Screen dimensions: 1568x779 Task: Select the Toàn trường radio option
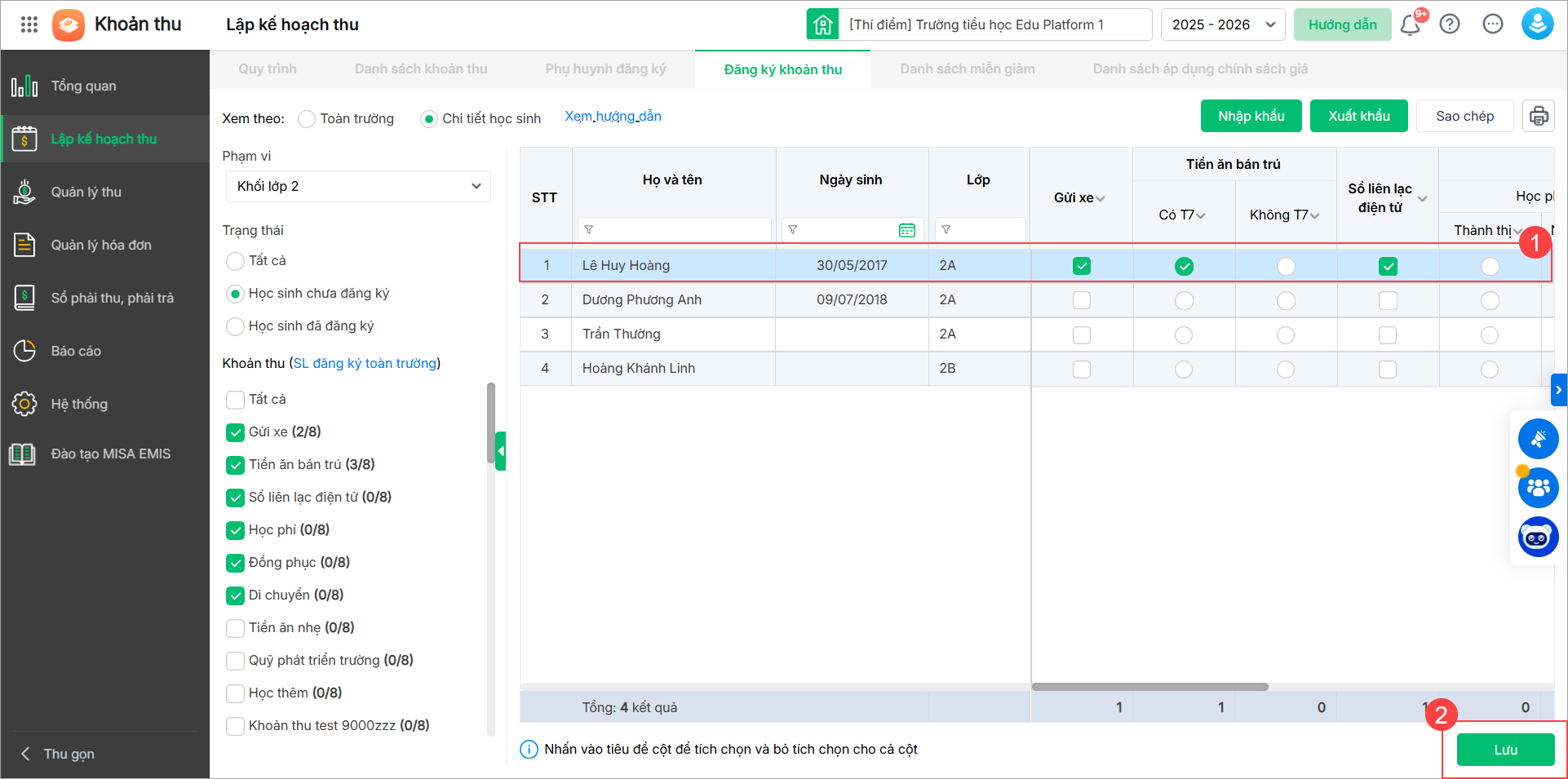307,119
